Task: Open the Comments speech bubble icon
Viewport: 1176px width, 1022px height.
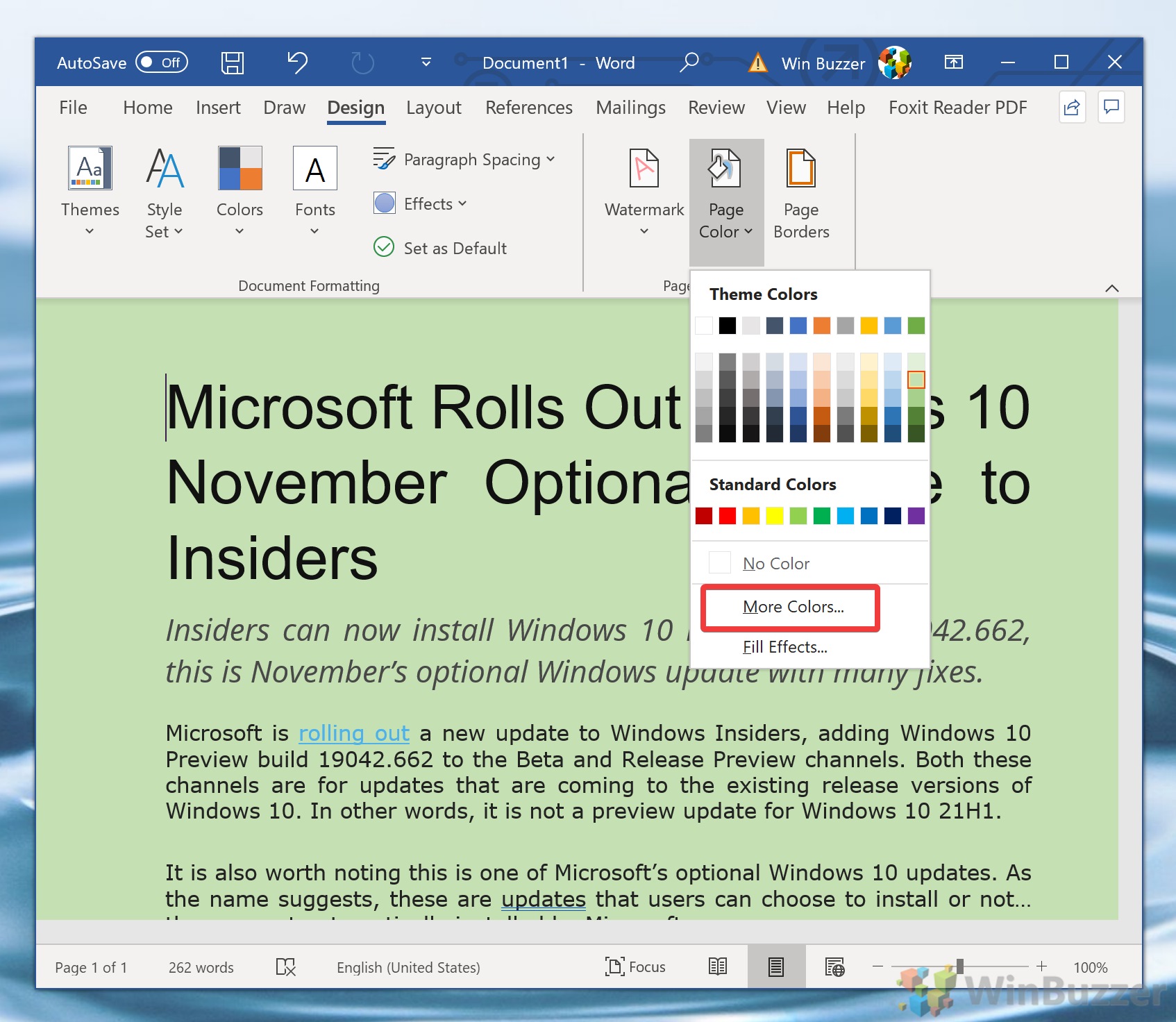Action: tap(1111, 108)
